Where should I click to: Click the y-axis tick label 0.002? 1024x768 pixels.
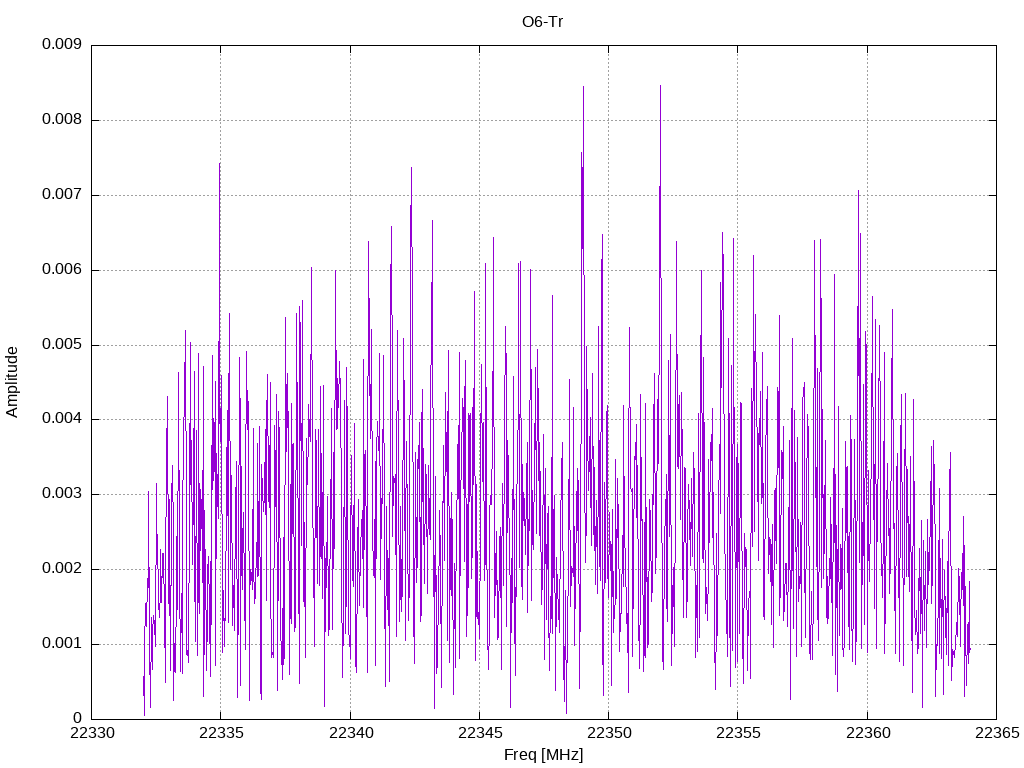coord(62,569)
